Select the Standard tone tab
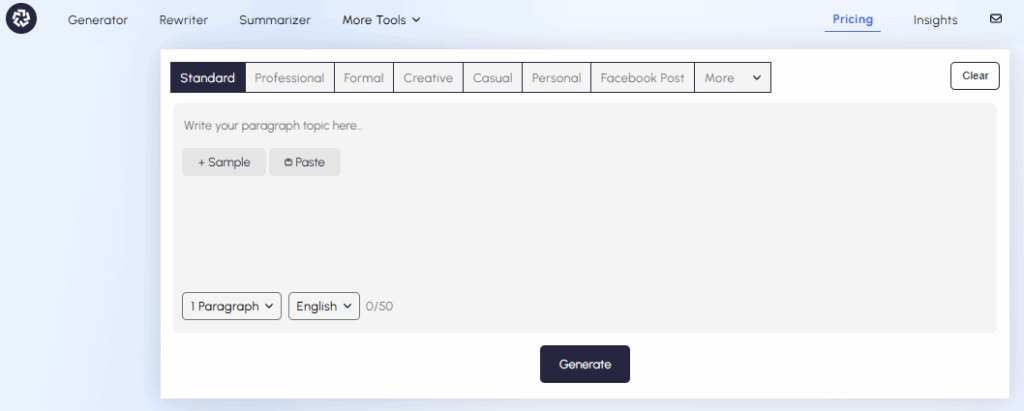This screenshot has height=411, width=1024. (208, 78)
